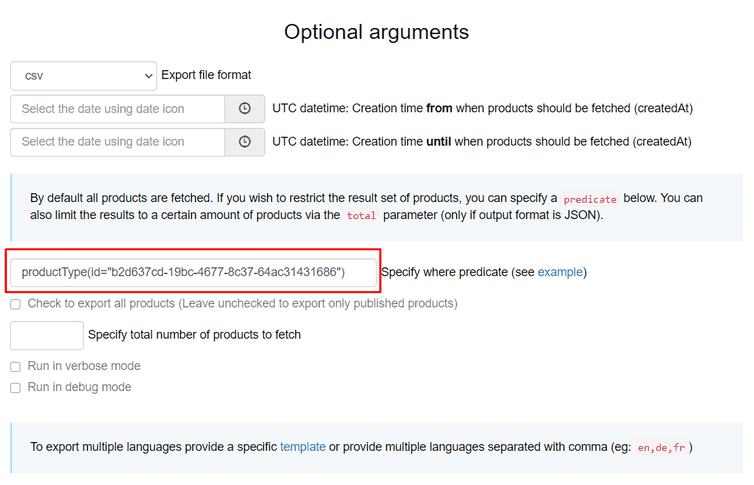Focus the creation time from date field
This screenshot has height=485, width=754.
click(117, 109)
